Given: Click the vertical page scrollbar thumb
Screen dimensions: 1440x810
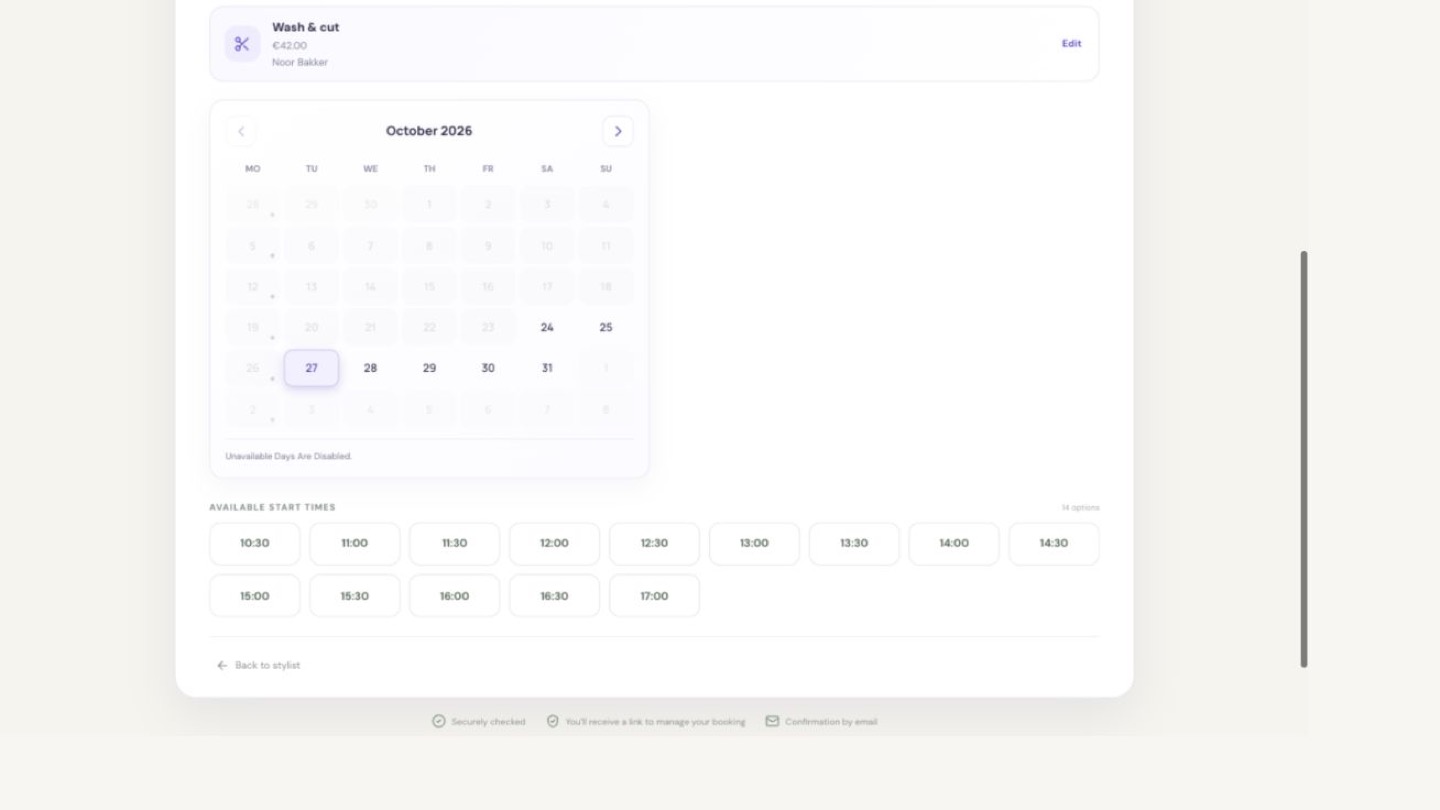Looking at the screenshot, I should tap(1304, 459).
